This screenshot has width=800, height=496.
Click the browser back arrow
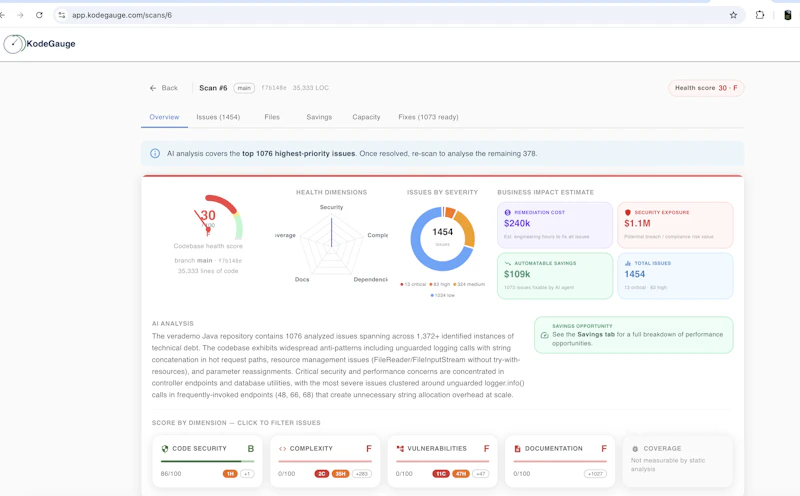tap(2, 15)
